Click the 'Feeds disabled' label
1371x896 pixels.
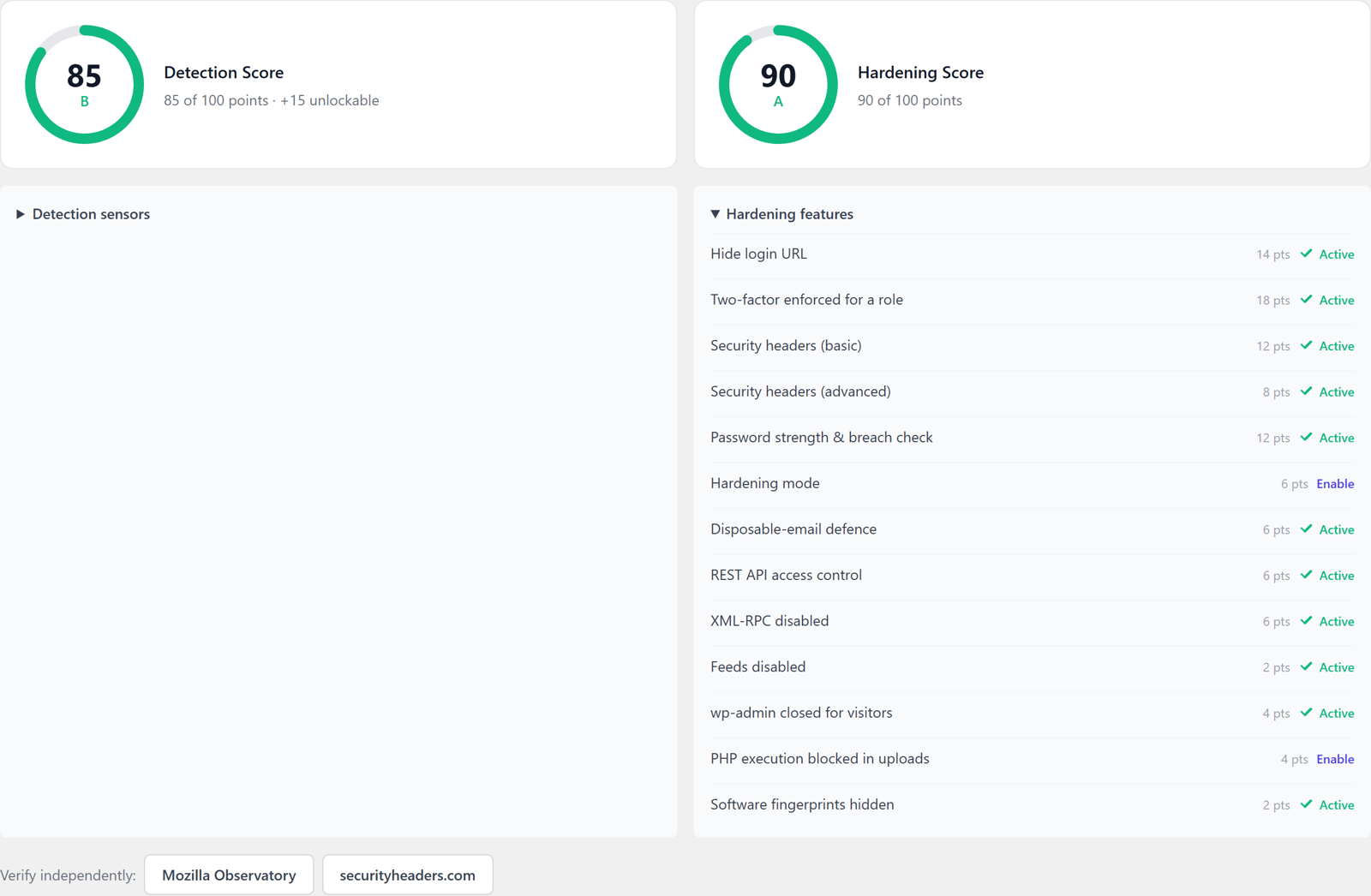pos(757,666)
